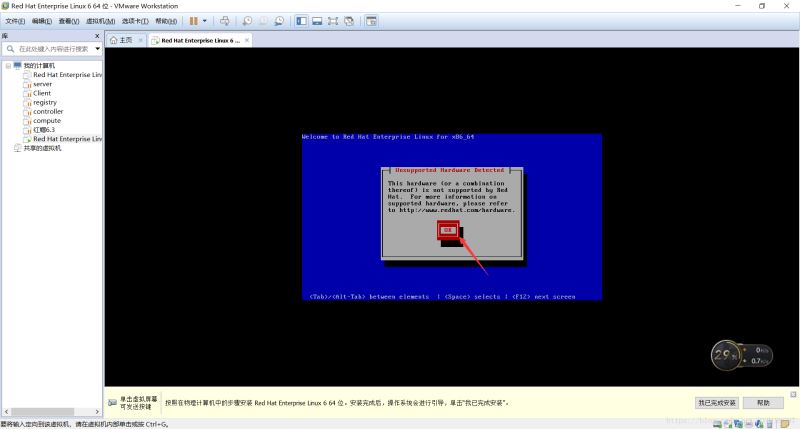The width and height of the screenshot is (800, 429).
Task: Click the library scrollbar left arrow
Action: (x=6, y=411)
